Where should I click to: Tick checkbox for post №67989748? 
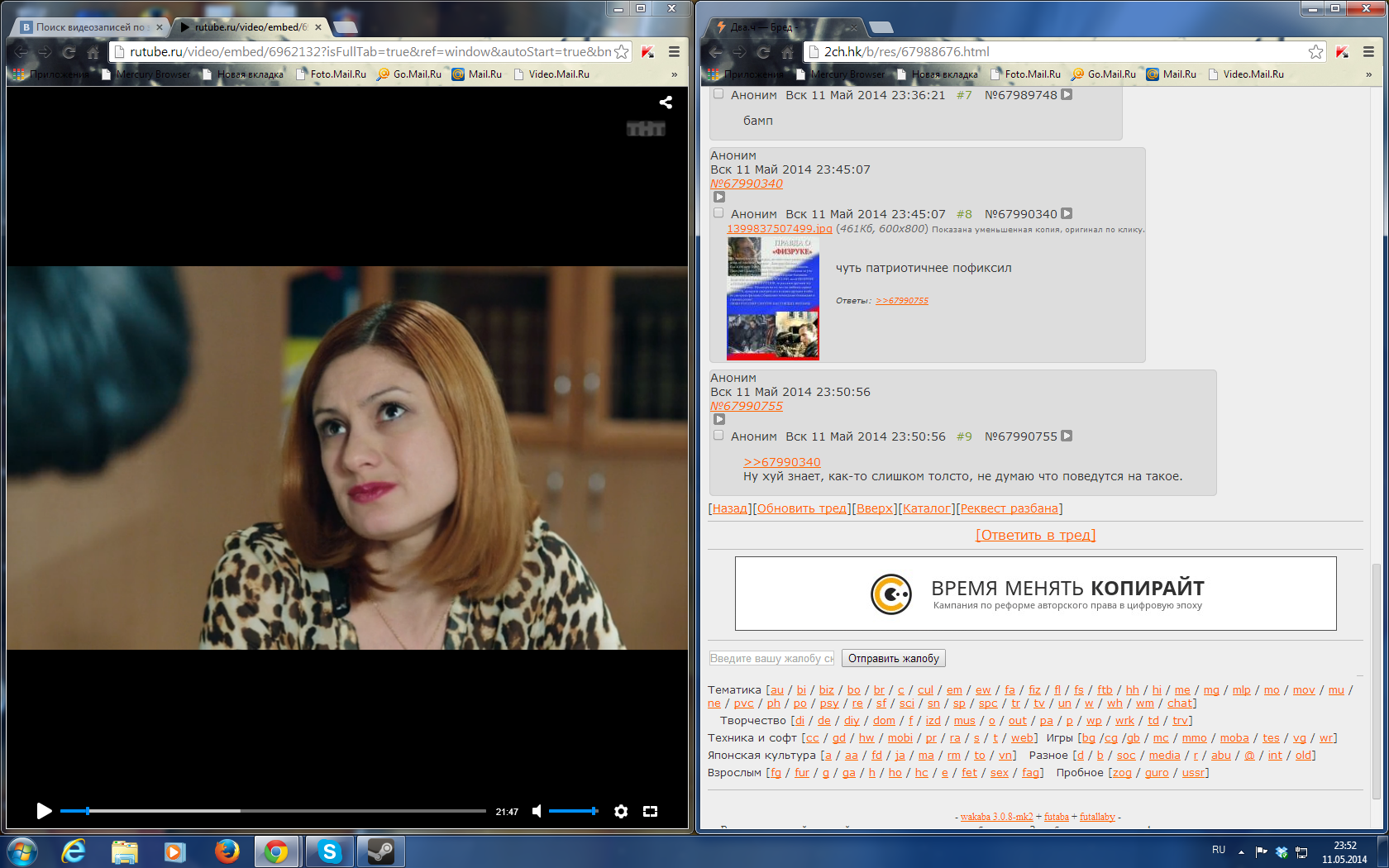(718, 94)
